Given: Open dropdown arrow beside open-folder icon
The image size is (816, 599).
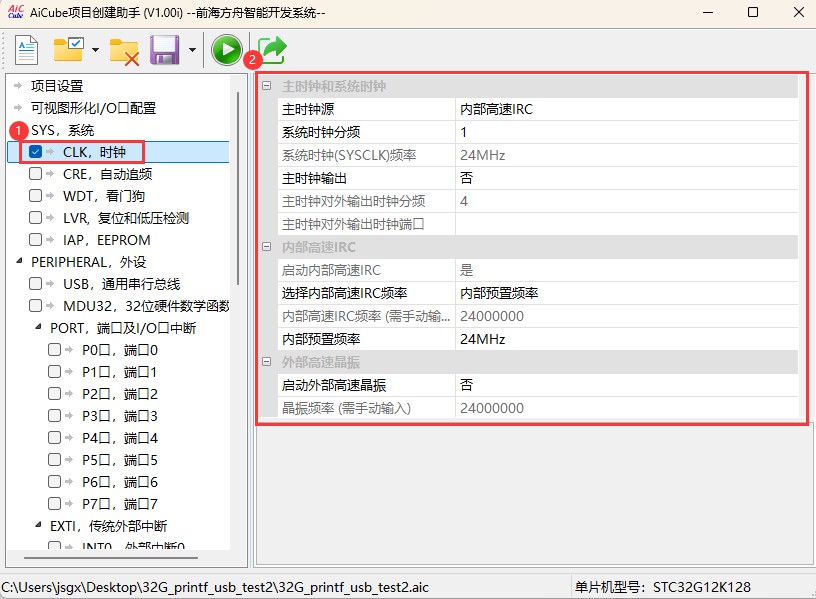Looking at the screenshot, I should pos(95,50).
